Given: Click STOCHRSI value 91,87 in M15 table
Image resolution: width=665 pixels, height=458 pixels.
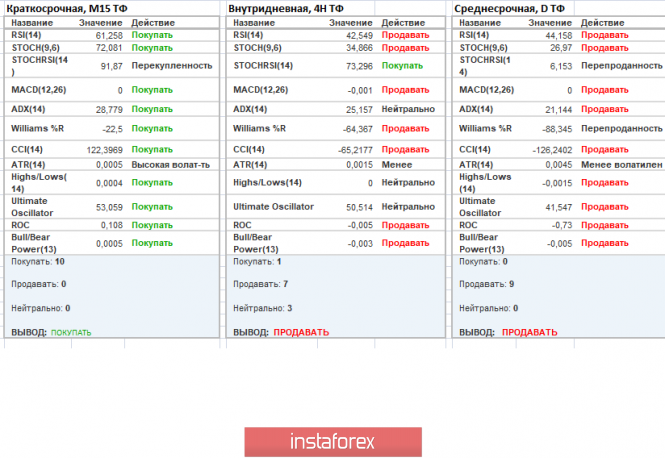Looking at the screenshot, I should [x=112, y=66].
